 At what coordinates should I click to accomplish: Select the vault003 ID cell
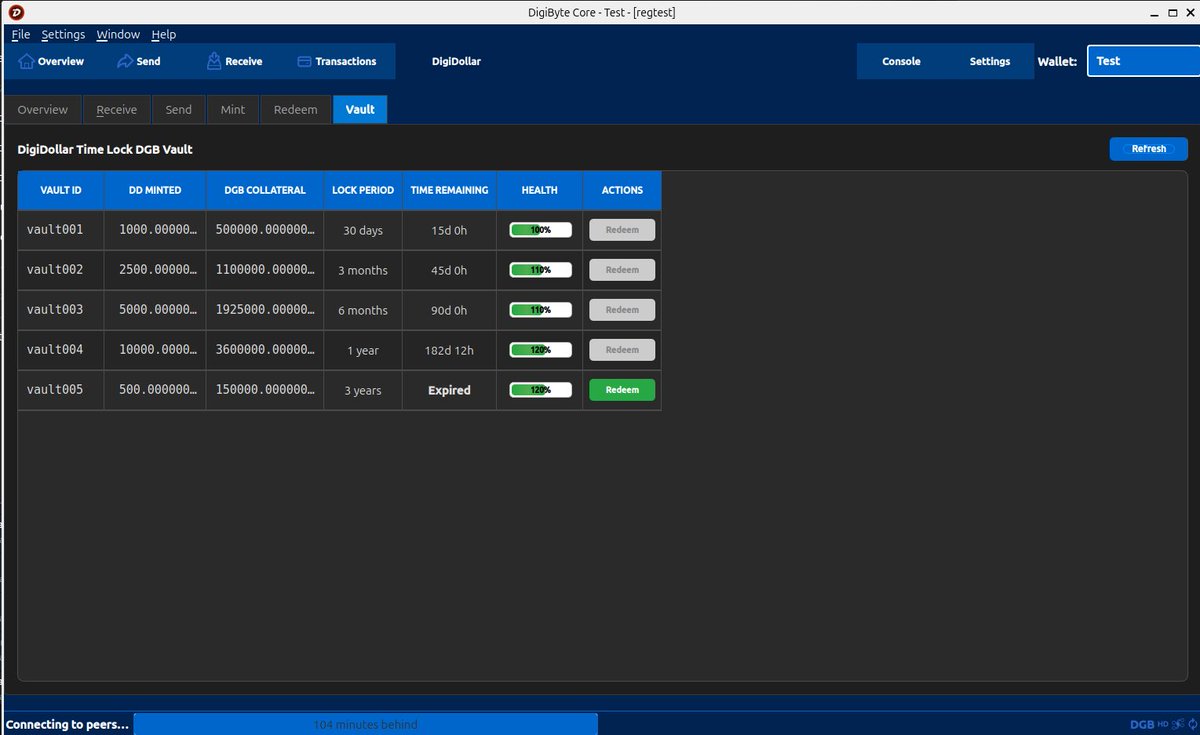pos(61,310)
